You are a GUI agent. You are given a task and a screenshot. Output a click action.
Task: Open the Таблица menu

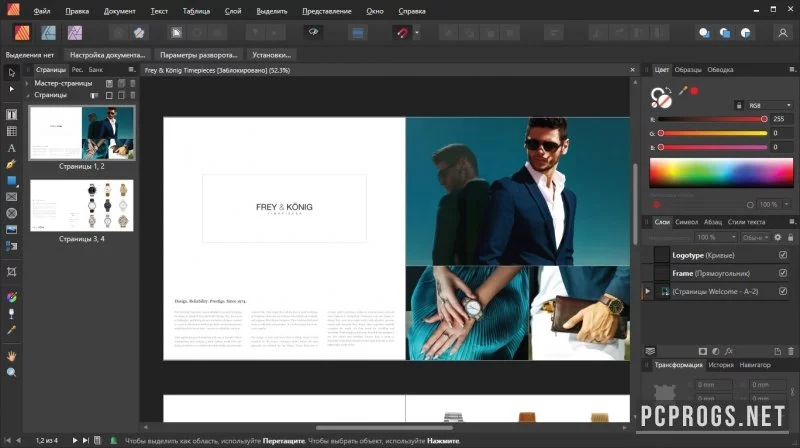pyautogui.click(x=196, y=11)
